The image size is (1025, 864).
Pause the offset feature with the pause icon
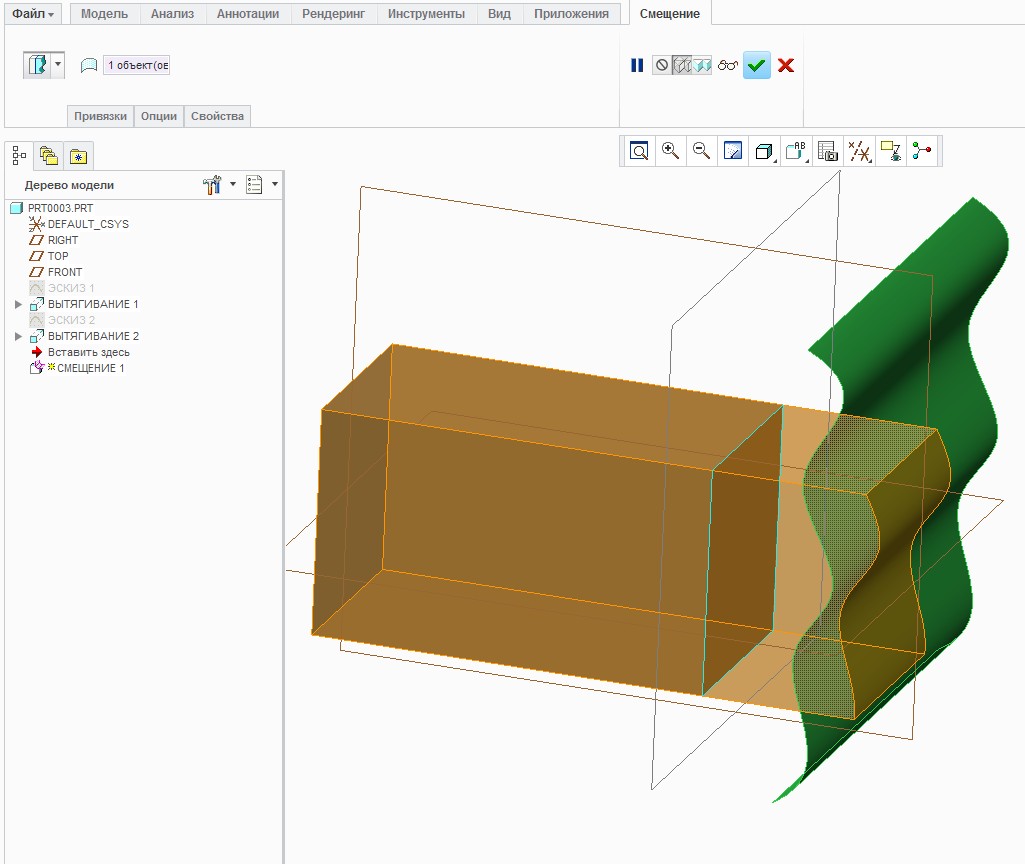(637, 65)
